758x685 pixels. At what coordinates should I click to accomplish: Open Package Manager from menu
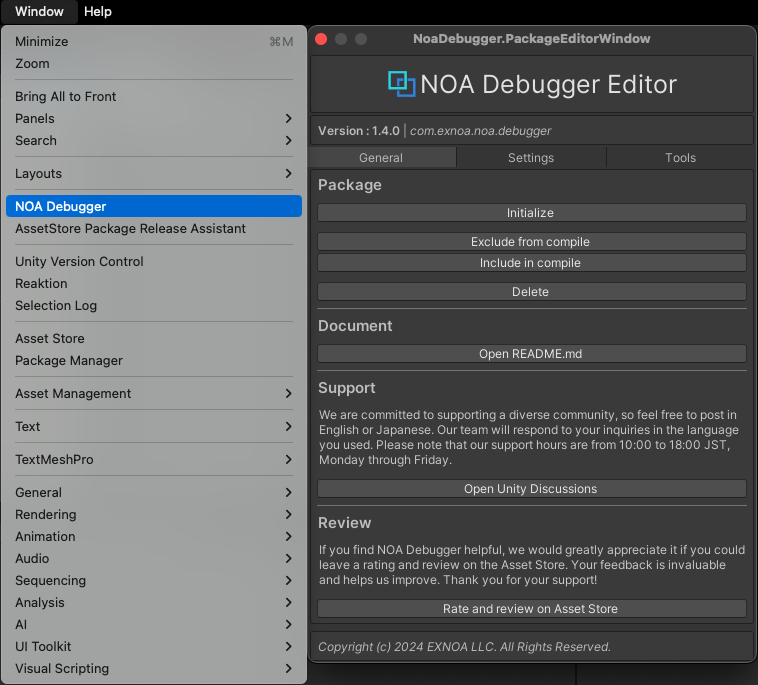(x=154, y=360)
